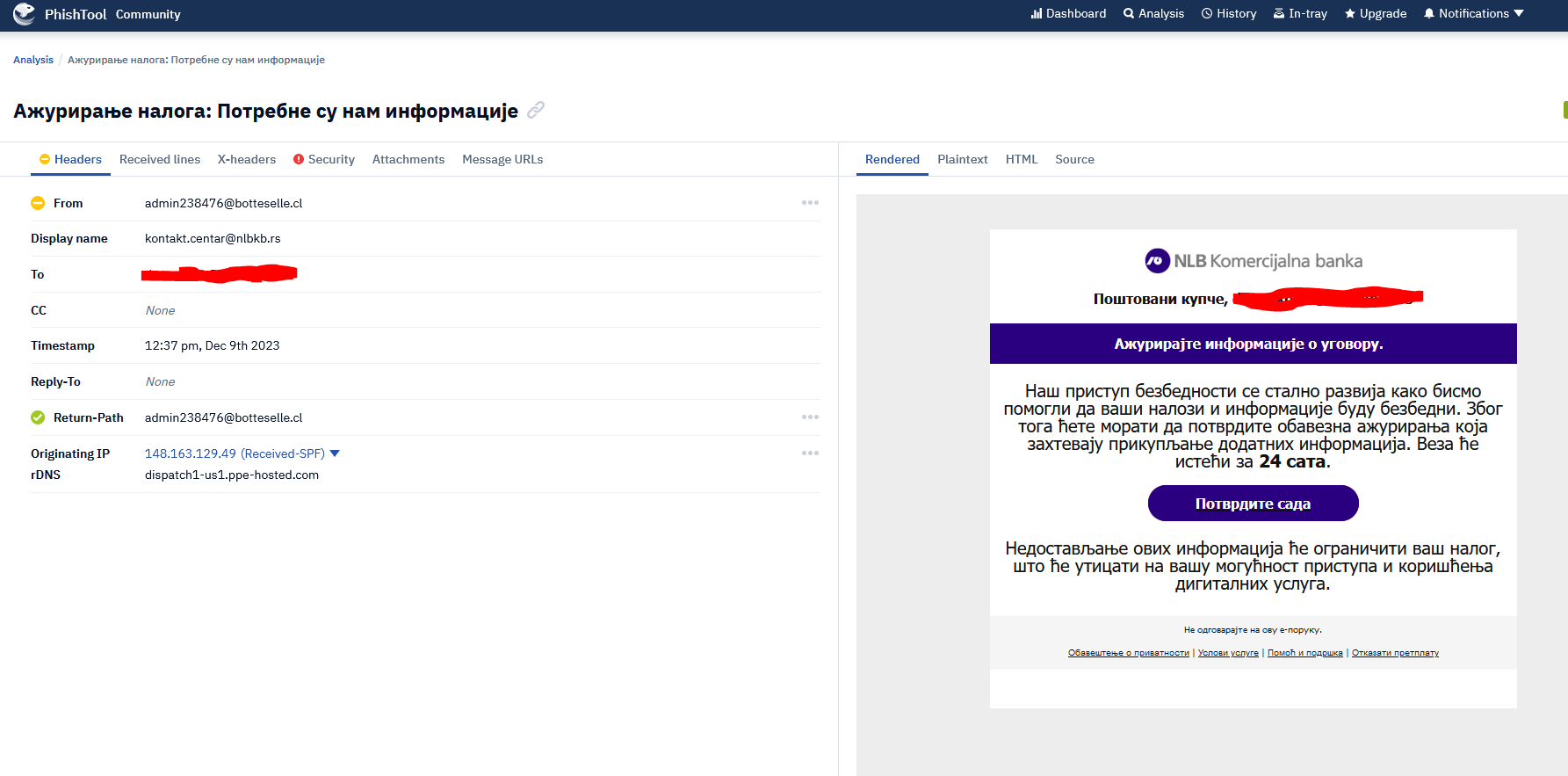Open the Security tab
Screen dimensions: 1568x776
tap(324, 159)
